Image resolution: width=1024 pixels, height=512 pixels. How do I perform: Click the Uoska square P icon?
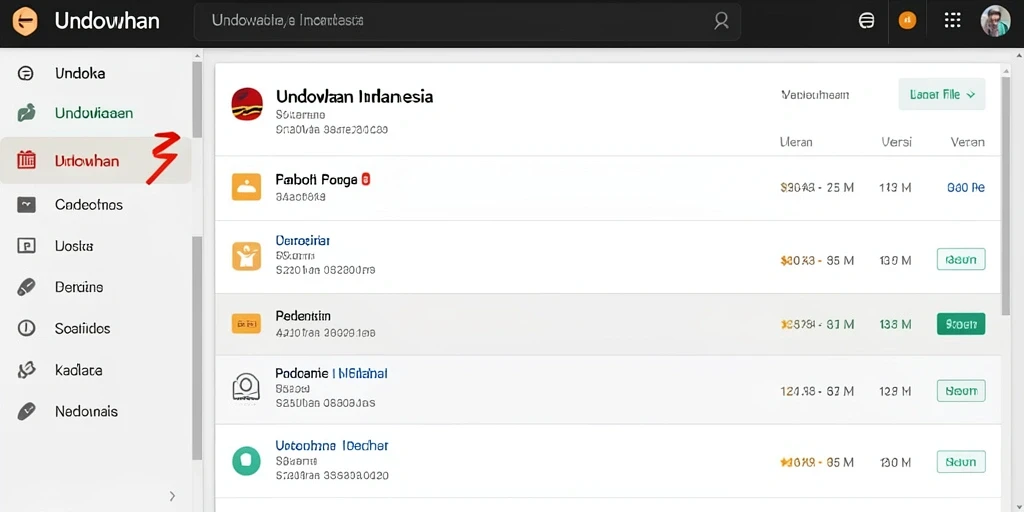[25, 246]
